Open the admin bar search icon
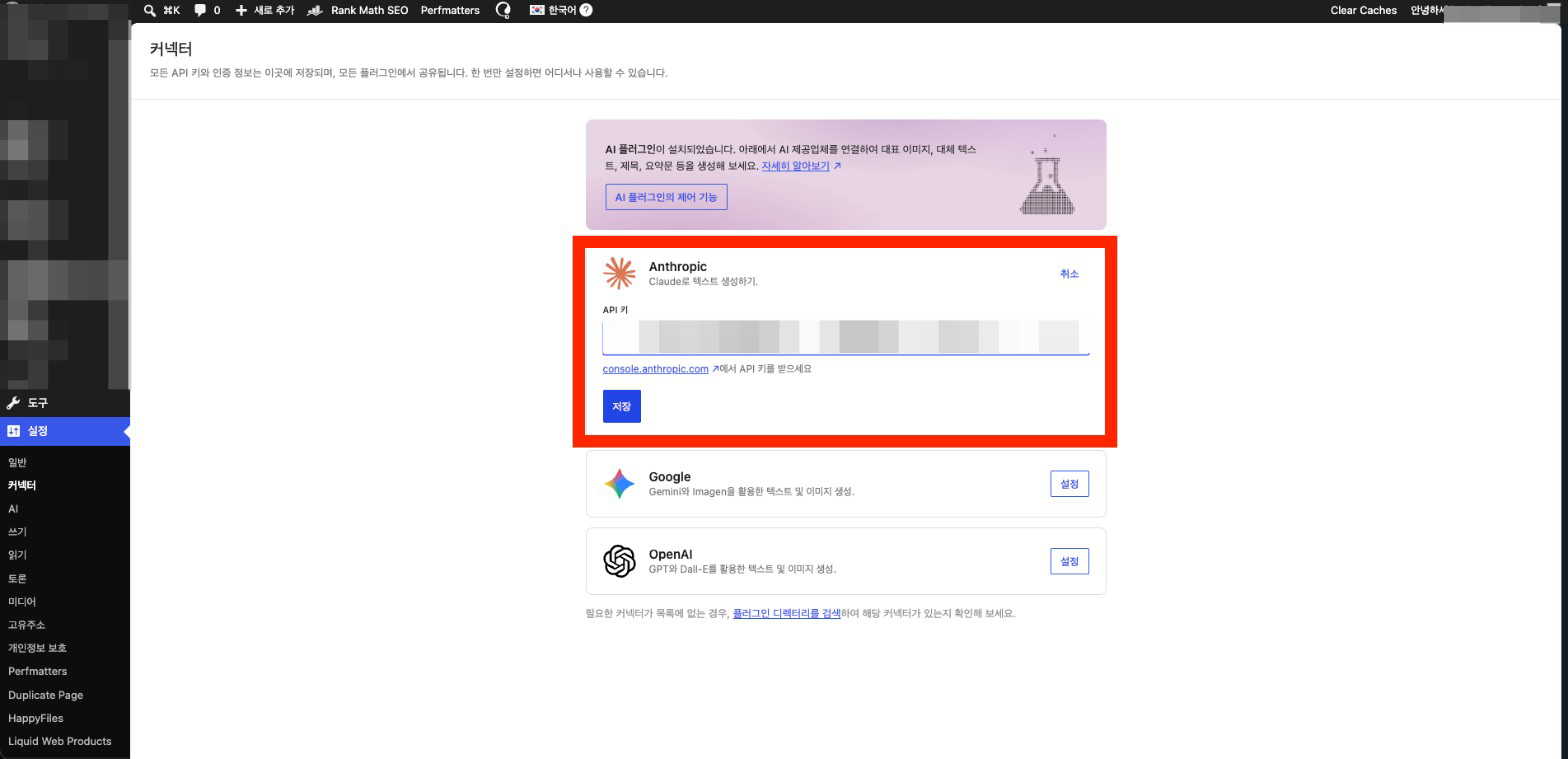The height and width of the screenshot is (759, 1568). coord(150,10)
